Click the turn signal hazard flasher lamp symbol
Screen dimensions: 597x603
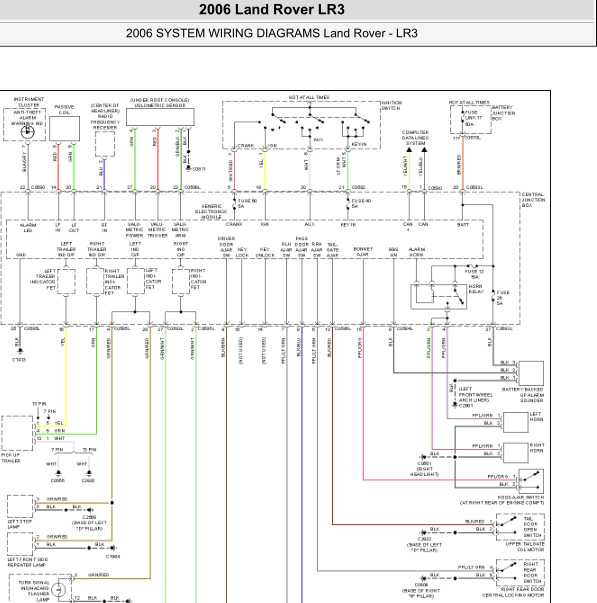click(58, 589)
